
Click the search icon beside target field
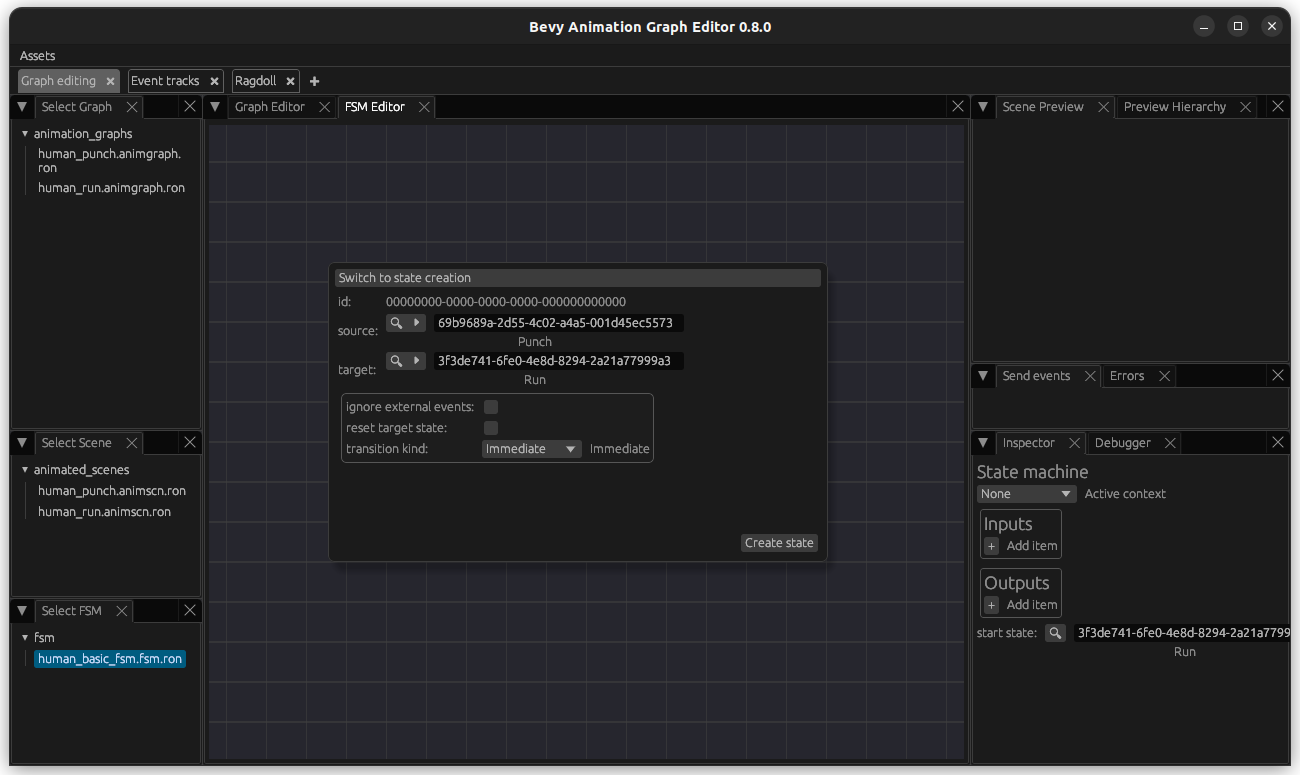point(396,361)
